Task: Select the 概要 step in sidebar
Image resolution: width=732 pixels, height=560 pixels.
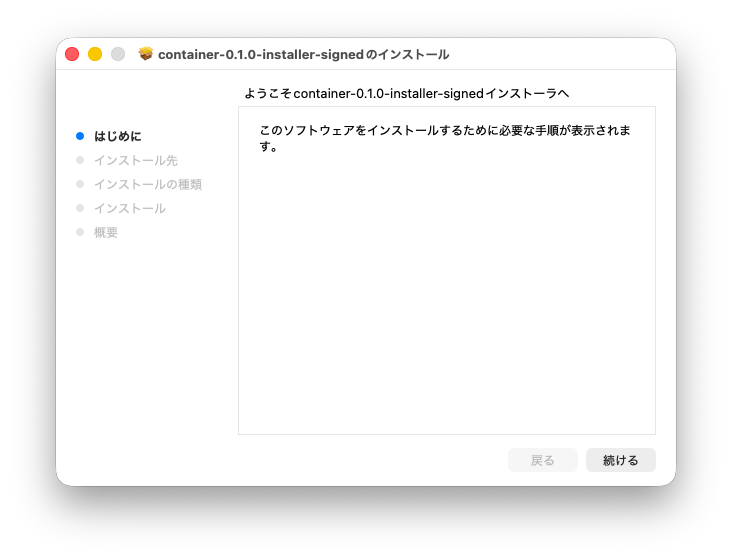Action: 106,232
